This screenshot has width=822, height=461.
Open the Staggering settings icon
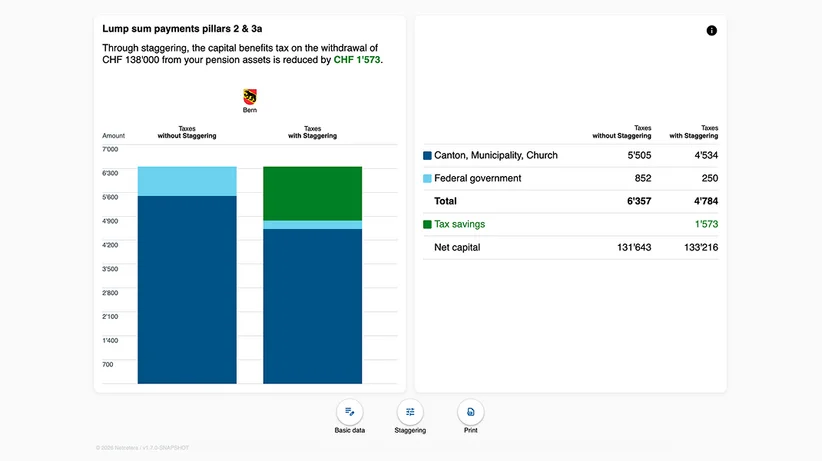click(410, 412)
